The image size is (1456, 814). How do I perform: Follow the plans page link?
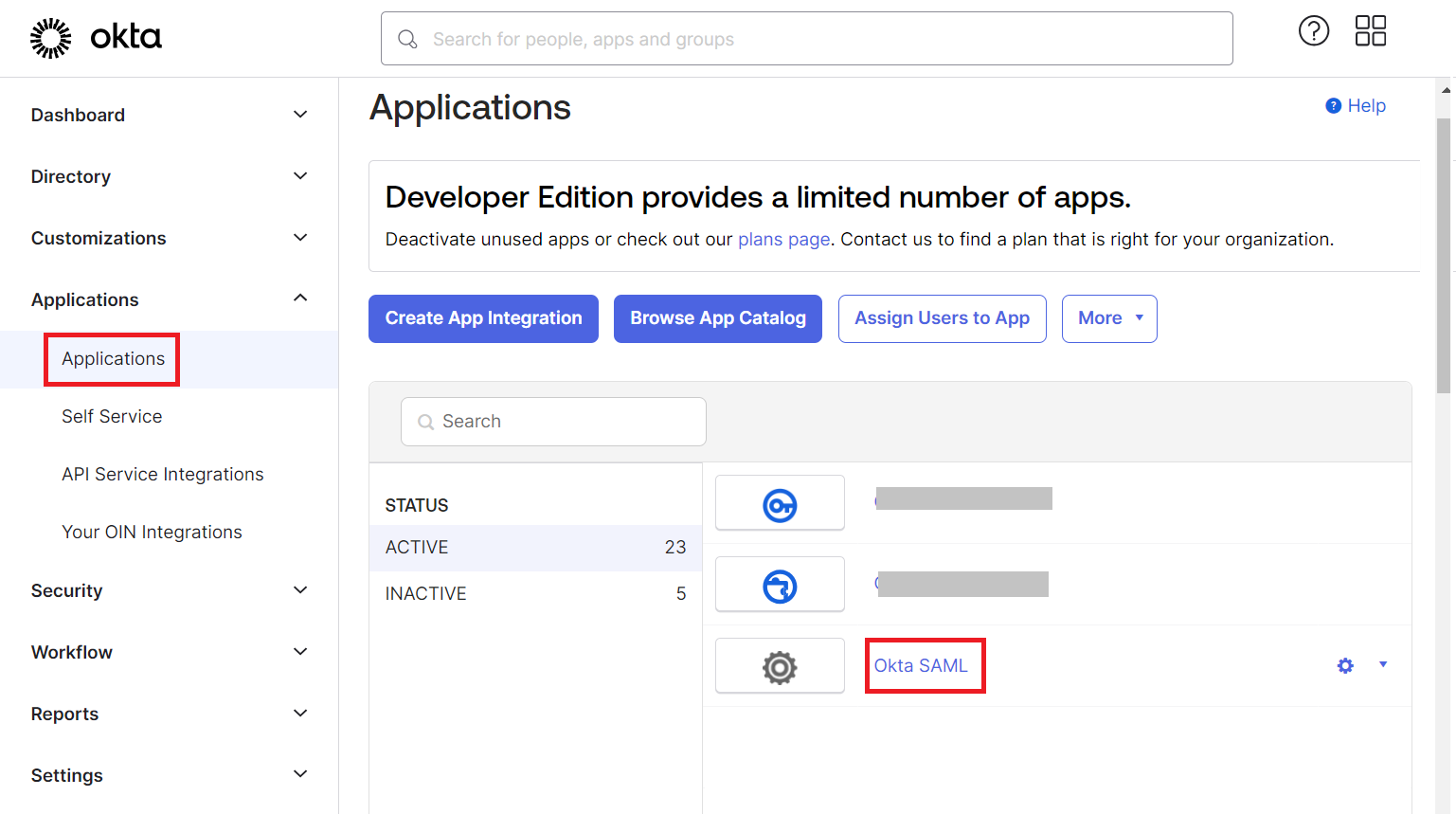[x=783, y=240]
